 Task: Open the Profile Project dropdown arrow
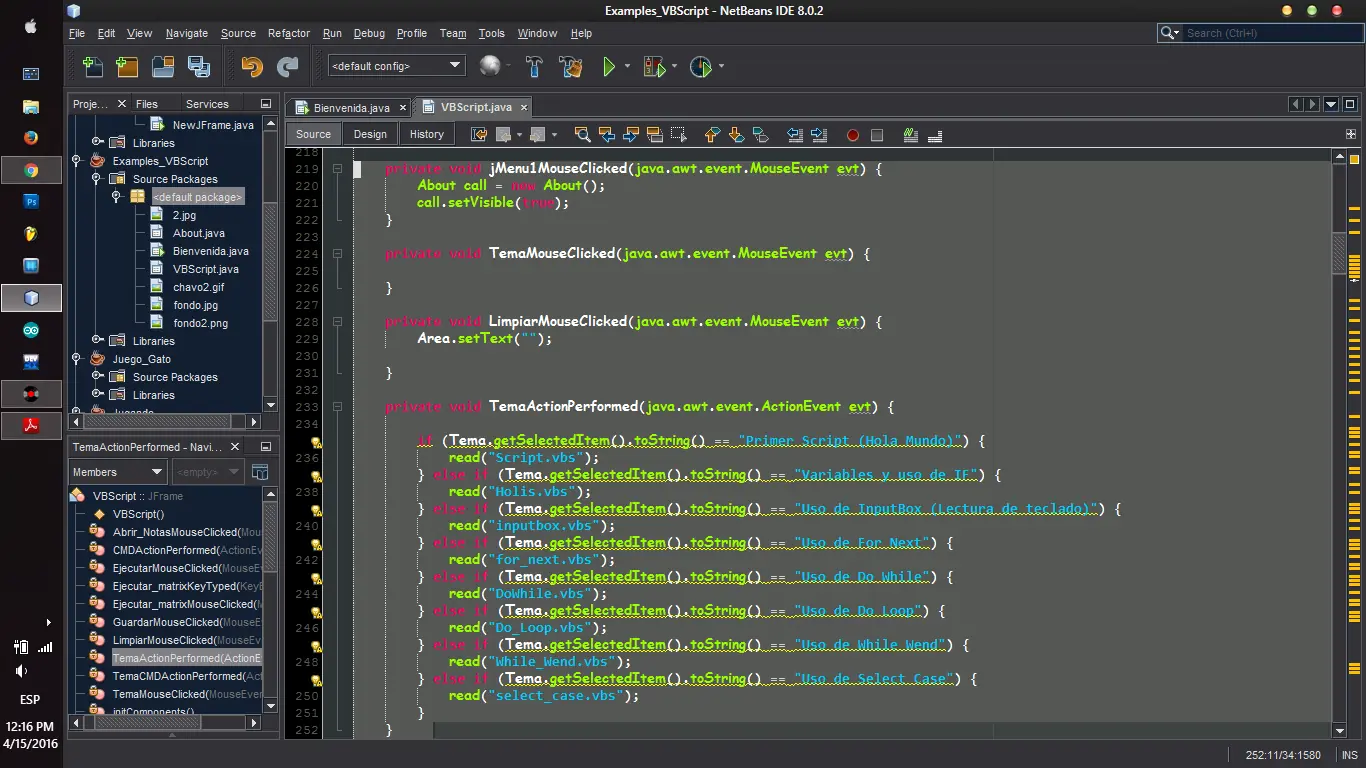(x=721, y=67)
